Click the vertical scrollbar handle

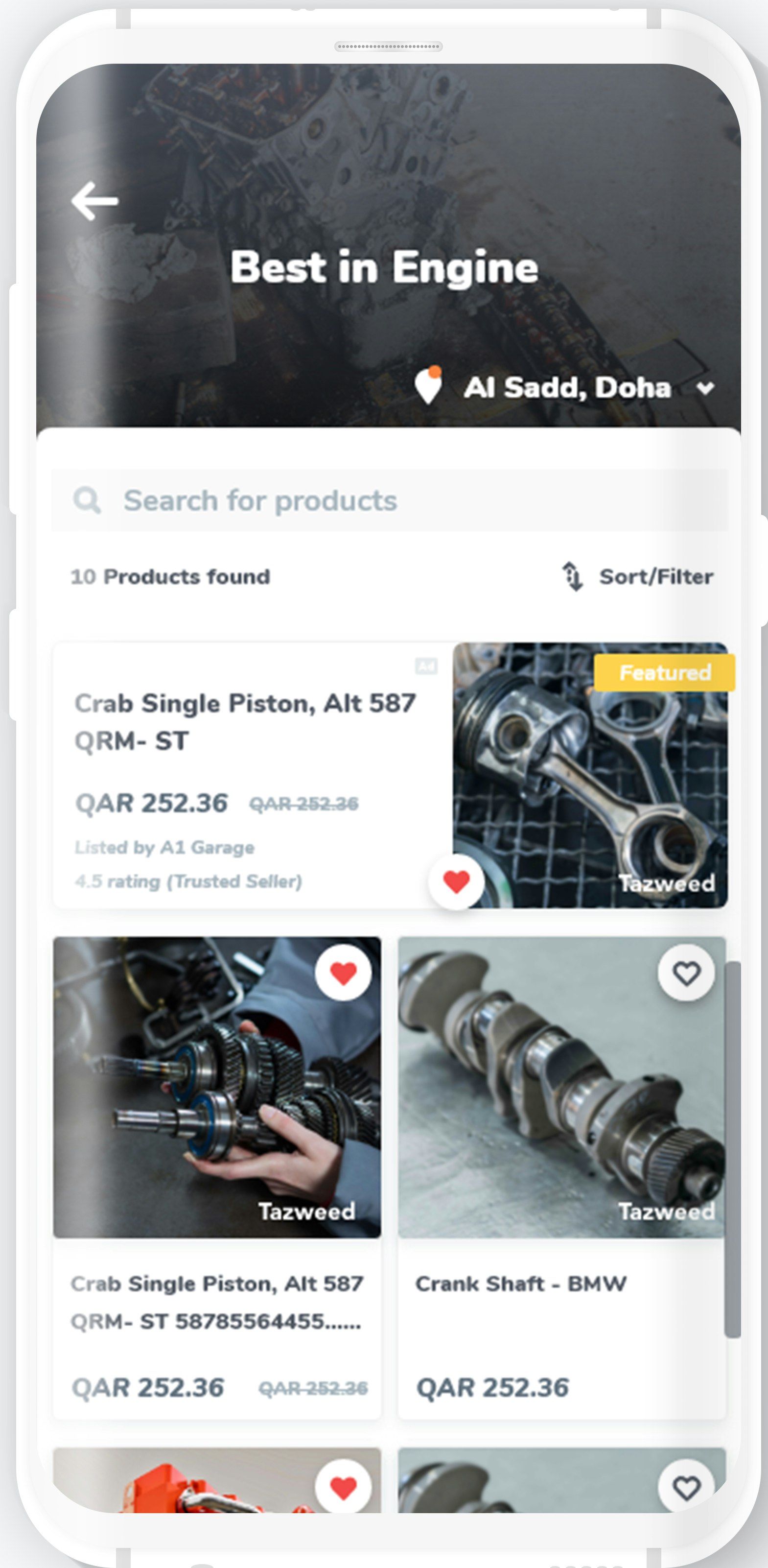tap(733, 1149)
